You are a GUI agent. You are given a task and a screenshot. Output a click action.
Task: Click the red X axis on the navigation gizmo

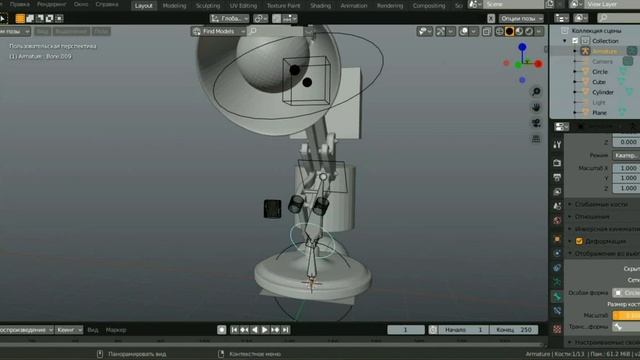538,64
